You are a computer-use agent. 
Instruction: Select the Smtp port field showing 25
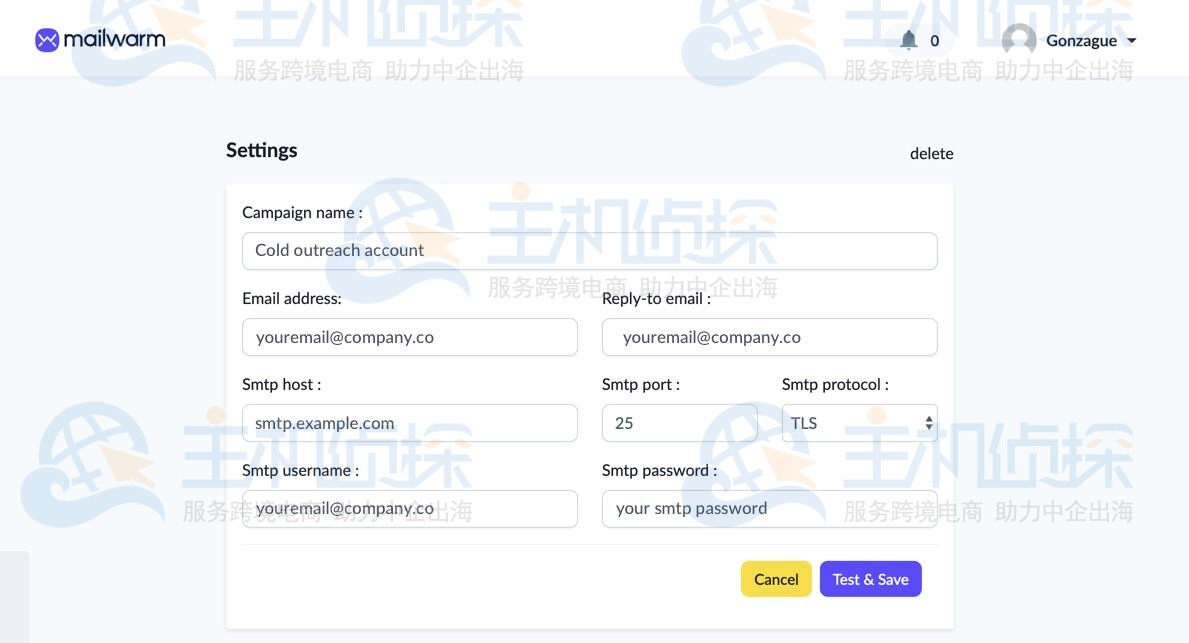click(x=679, y=422)
